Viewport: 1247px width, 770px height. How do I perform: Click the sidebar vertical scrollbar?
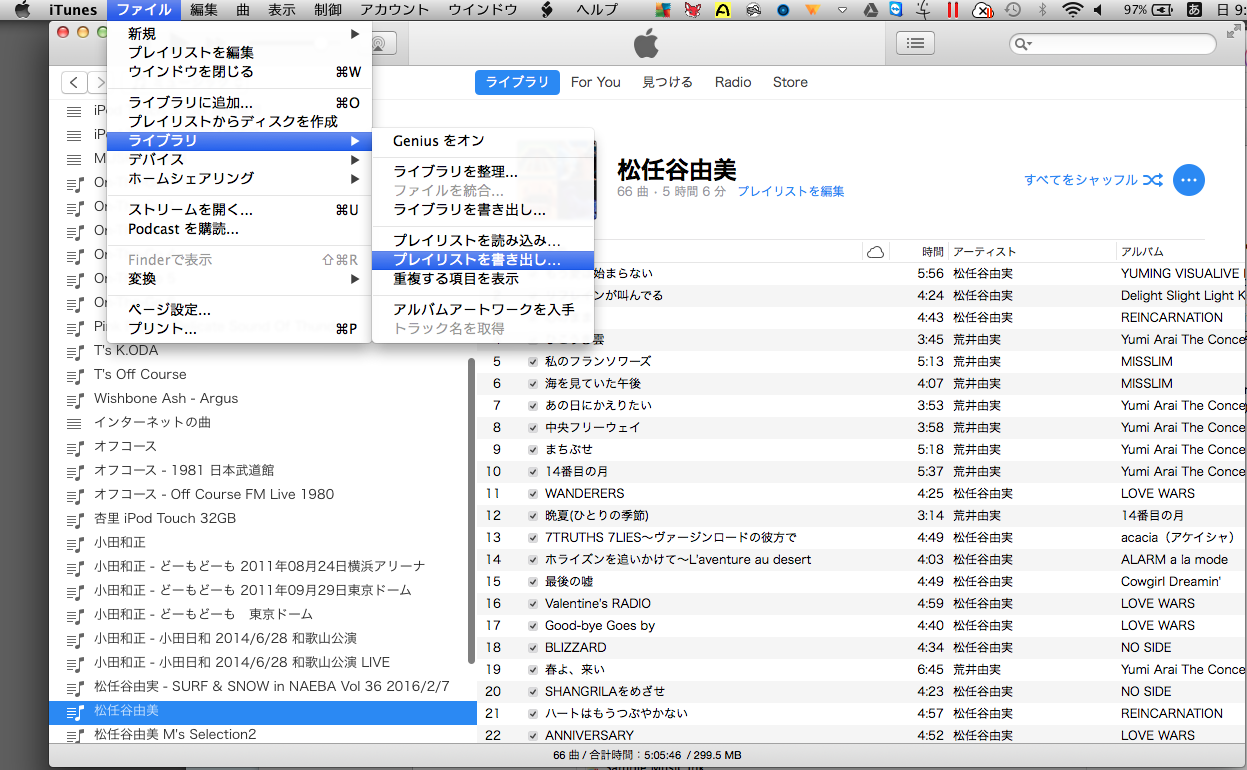click(472, 510)
